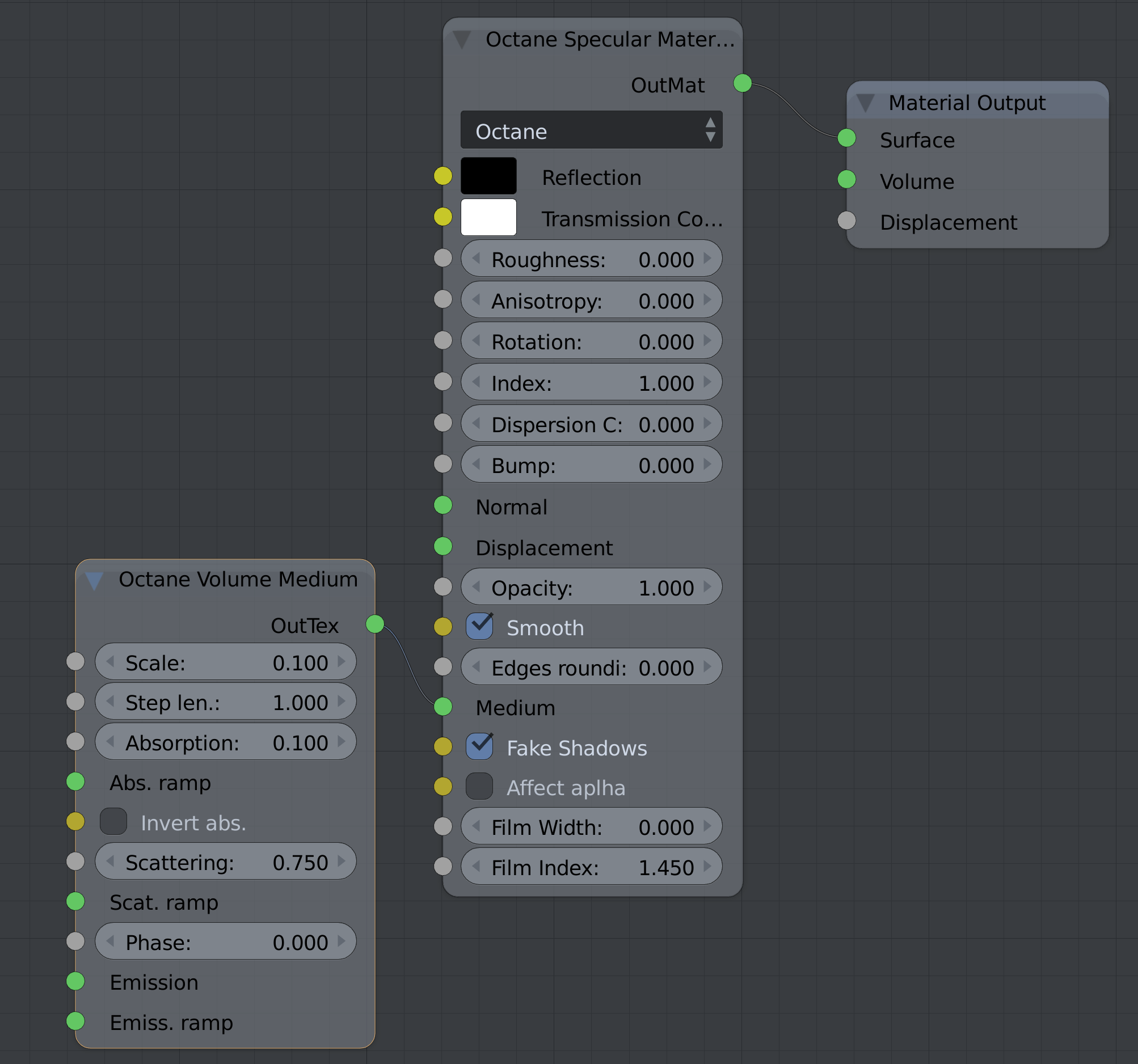Open the black Reflection color swatch
Screen dimensions: 1138x1064
tap(488, 176)
